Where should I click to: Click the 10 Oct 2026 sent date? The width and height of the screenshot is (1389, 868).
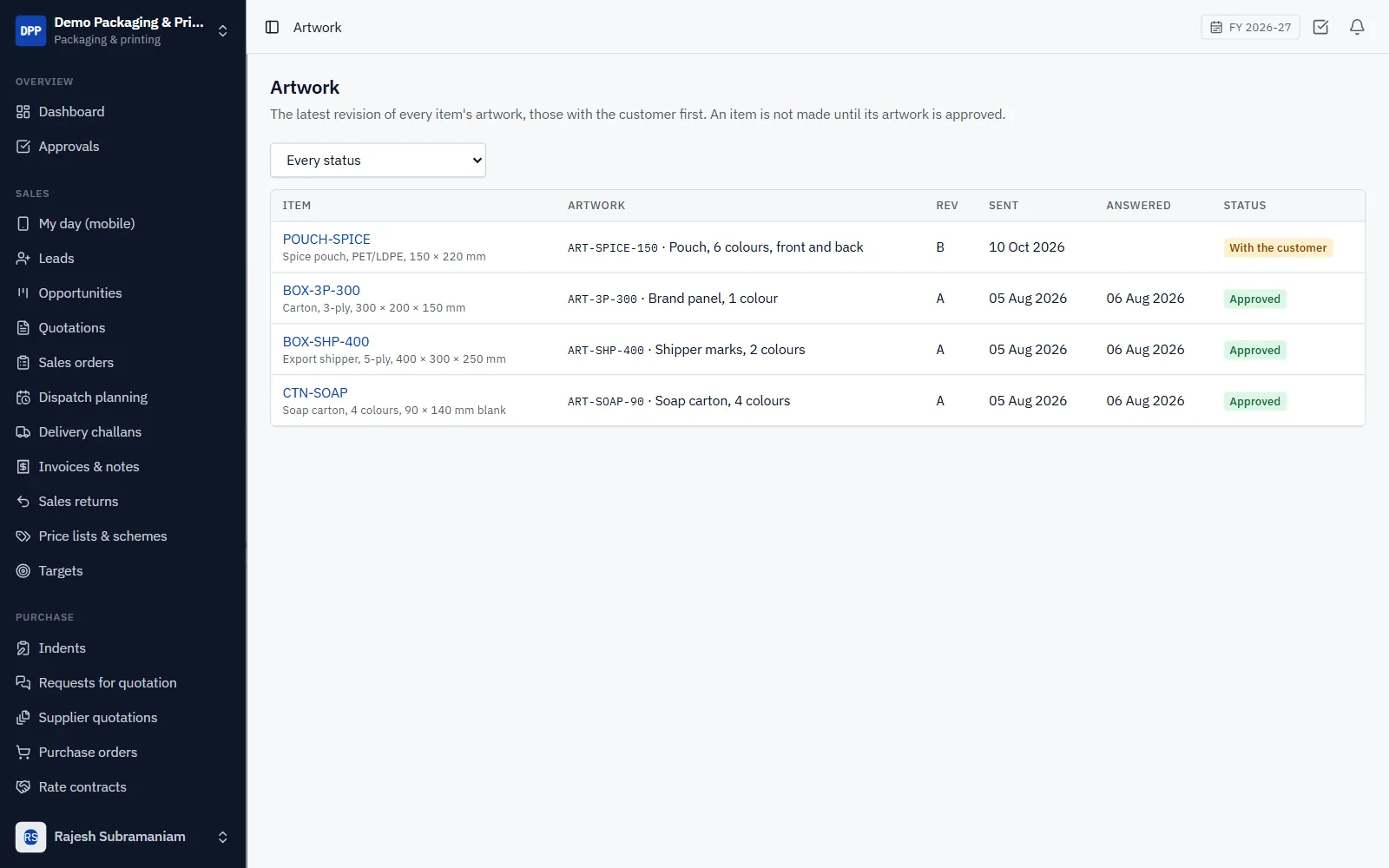(1026, 247)
